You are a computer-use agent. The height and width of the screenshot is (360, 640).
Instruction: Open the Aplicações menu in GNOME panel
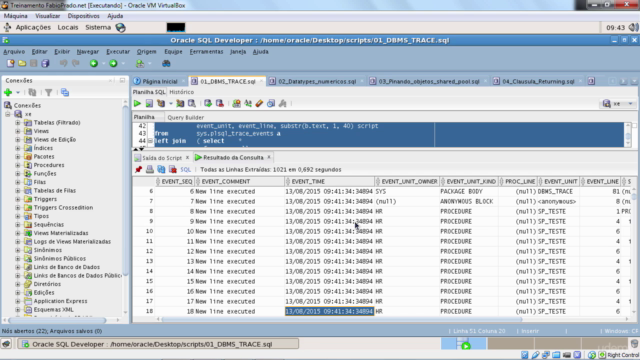[33, 27]
